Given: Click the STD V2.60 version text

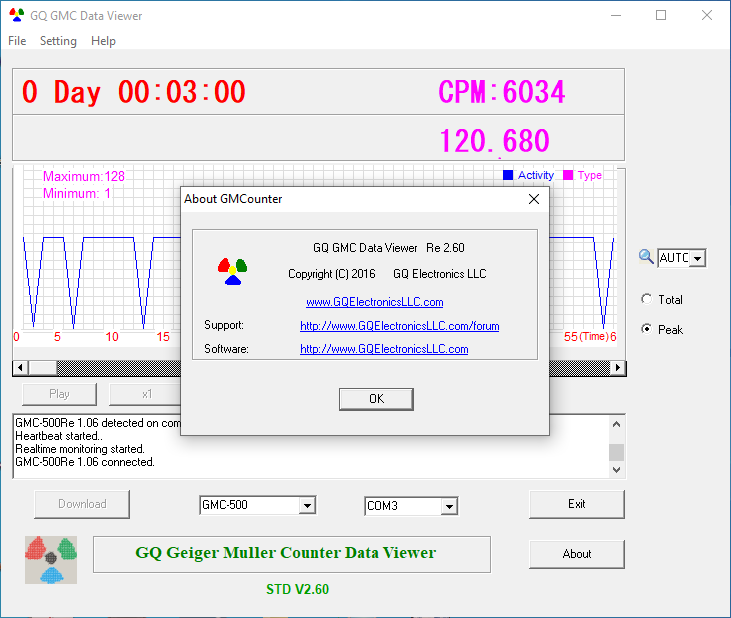Looking at the screenshot, I should [297, 589].
